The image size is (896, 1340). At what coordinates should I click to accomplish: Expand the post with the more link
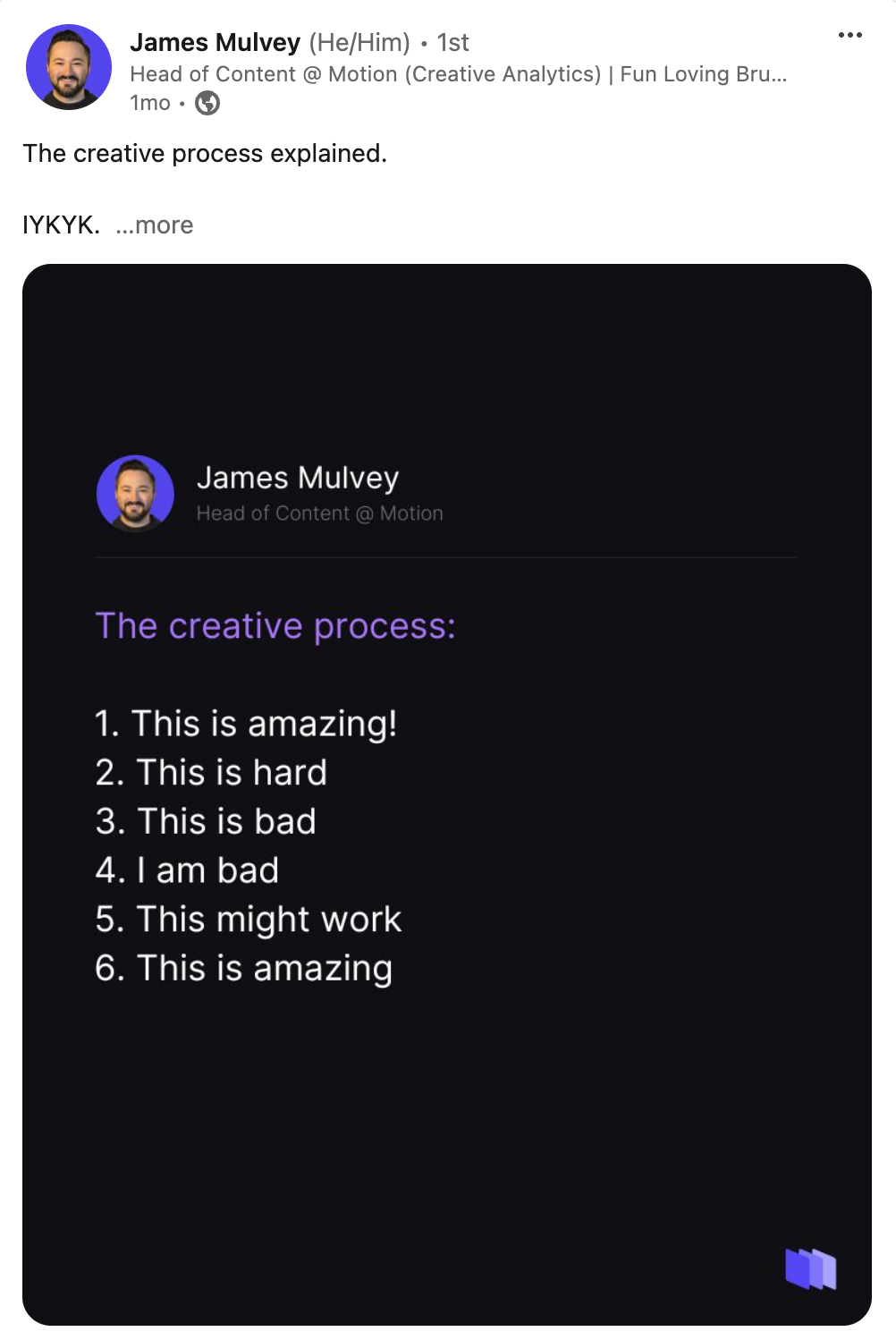[x=154, y=225]
